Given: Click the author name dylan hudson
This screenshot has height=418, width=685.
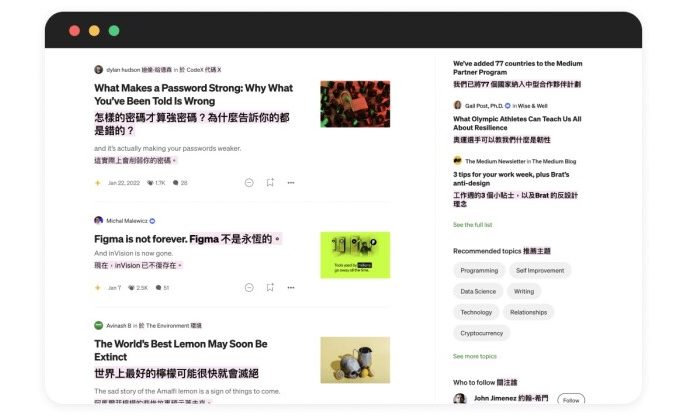Looking at the screenshot, I should click(x=123, y=70).
